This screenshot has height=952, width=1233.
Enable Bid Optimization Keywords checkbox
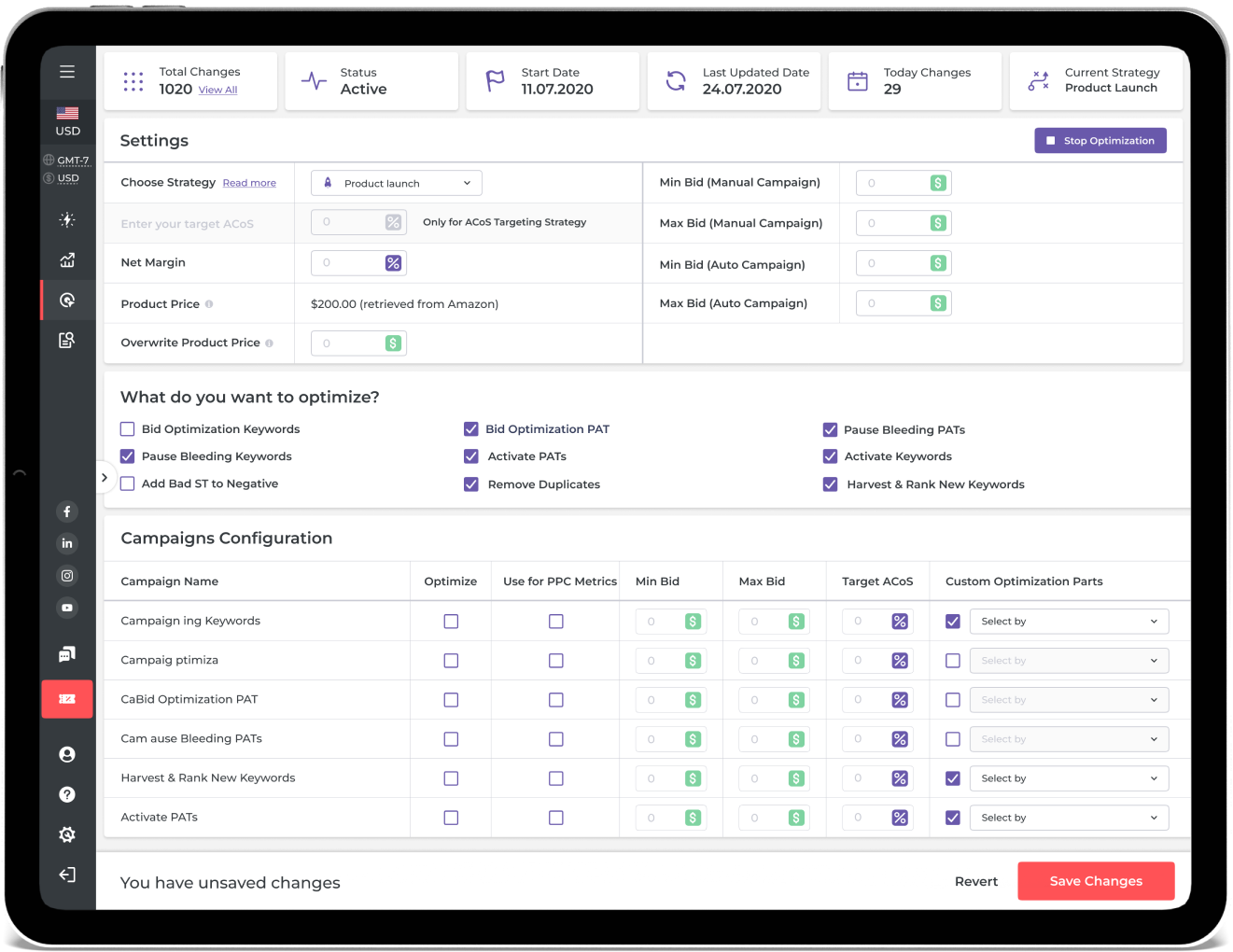[x=128, y=429]
